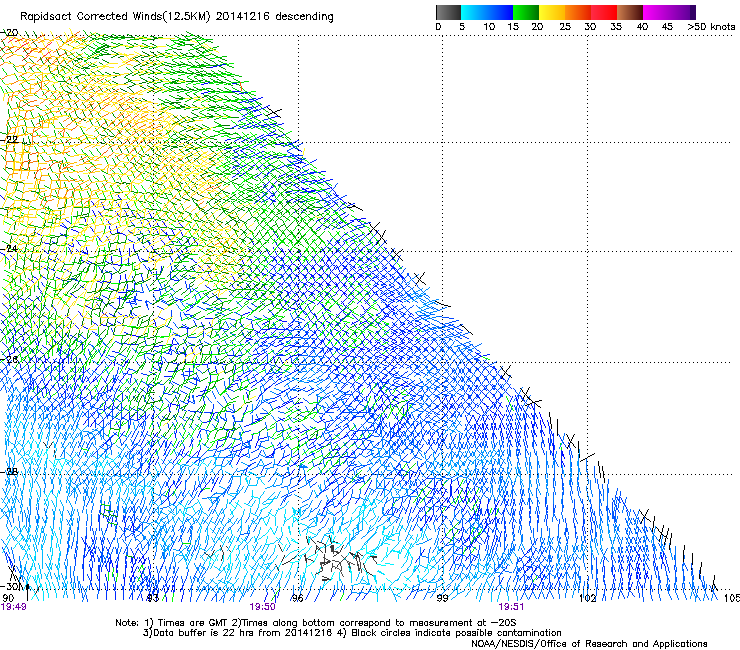Viewport: 740px width, 650px height.
Task: Click the cyan 5-10 knots legend segment
Action: coord(474,12)
